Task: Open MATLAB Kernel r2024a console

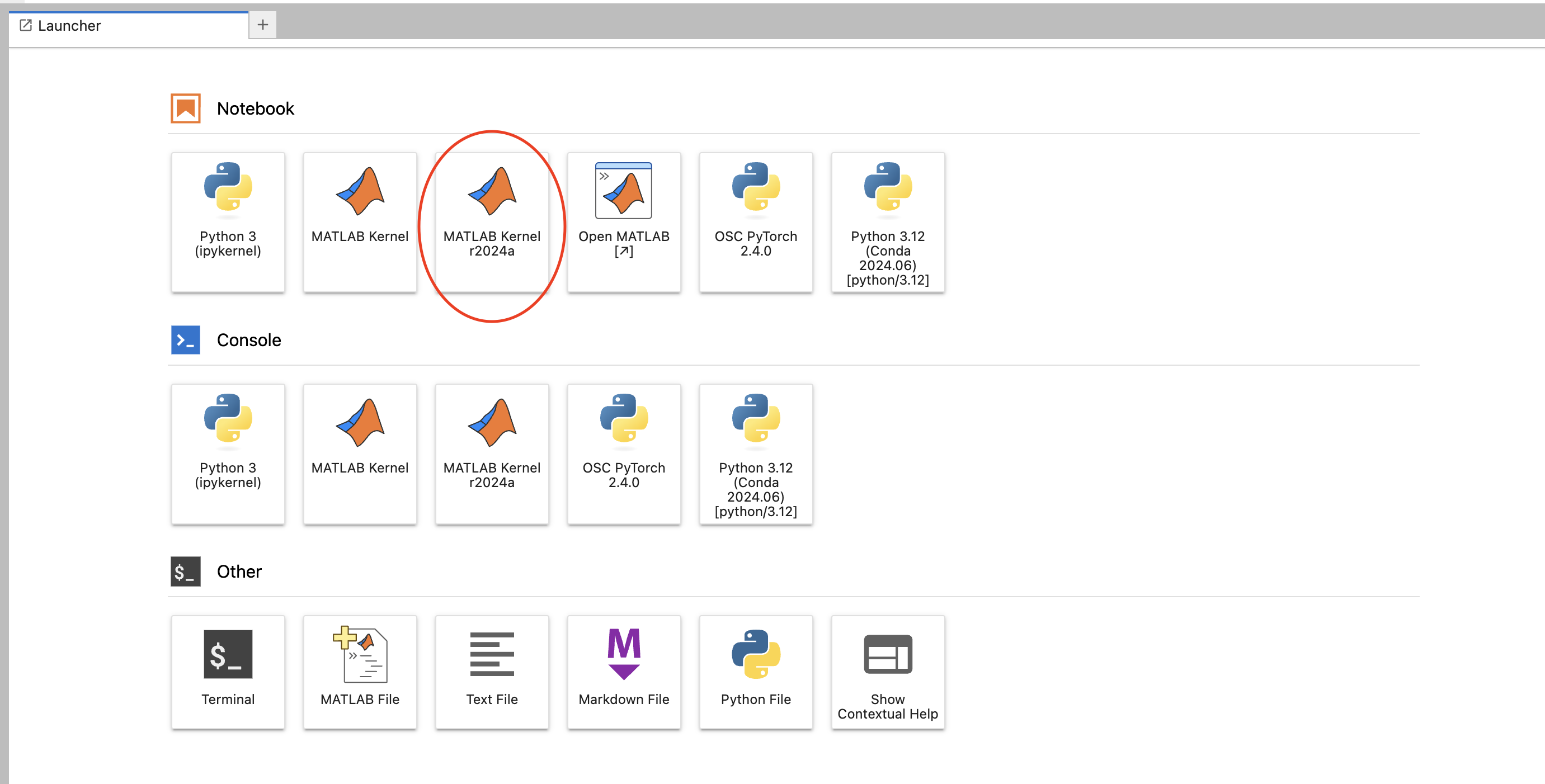Action: pos(492,454)
